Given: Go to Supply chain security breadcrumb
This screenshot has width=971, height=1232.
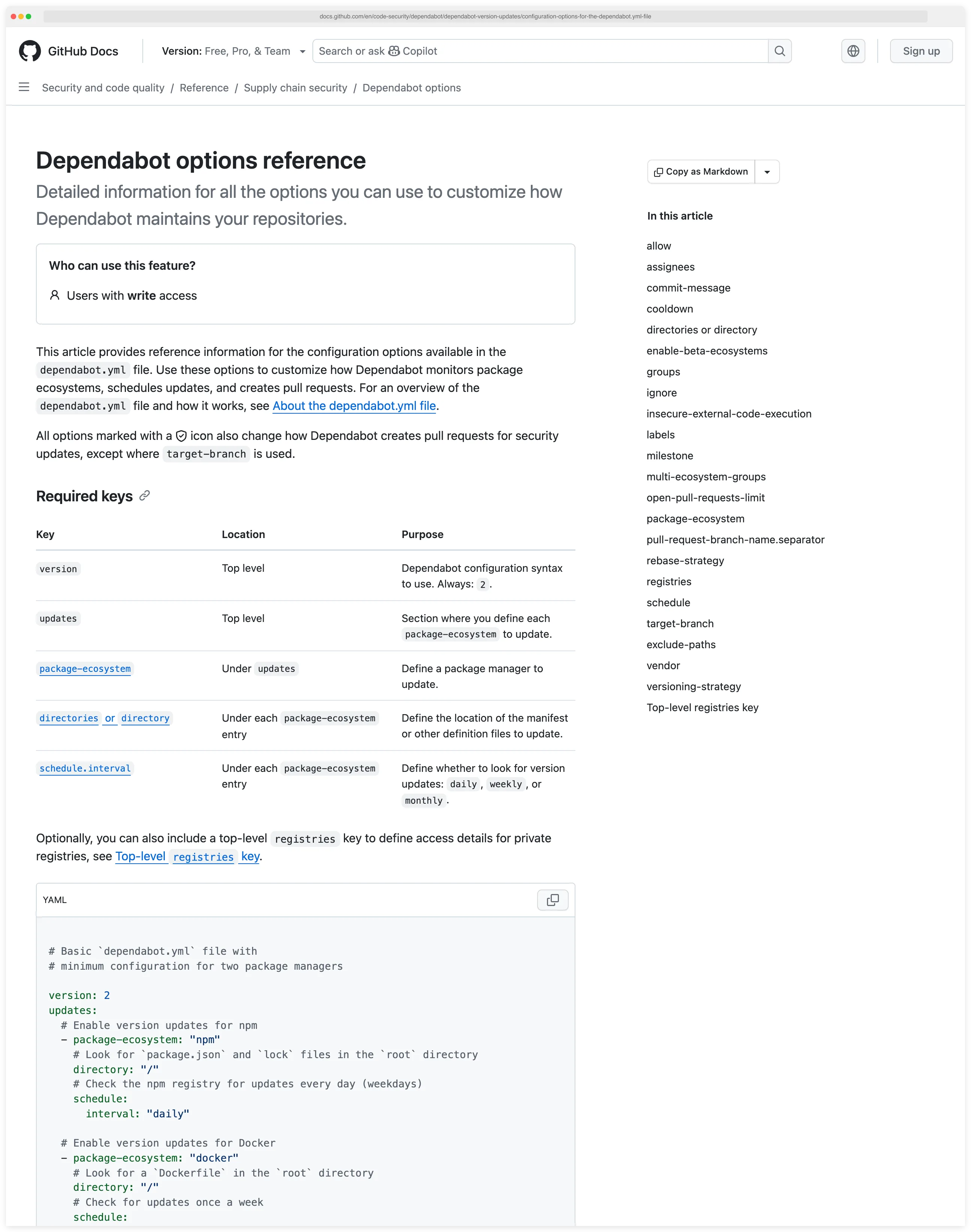Looking at the screenshot, I should click(x=295, y=88).
